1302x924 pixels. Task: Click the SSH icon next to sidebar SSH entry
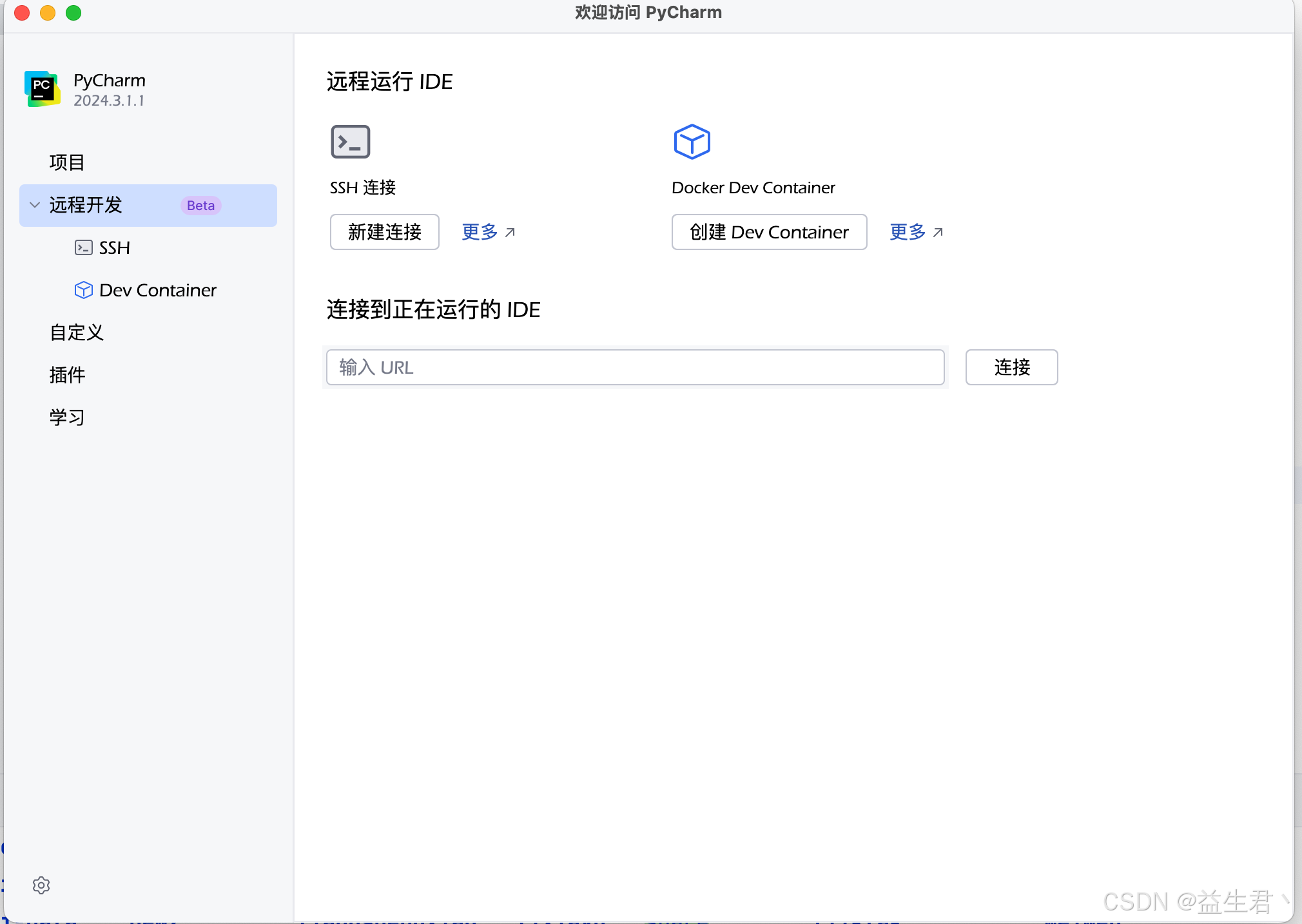click(x=83, y=247)
